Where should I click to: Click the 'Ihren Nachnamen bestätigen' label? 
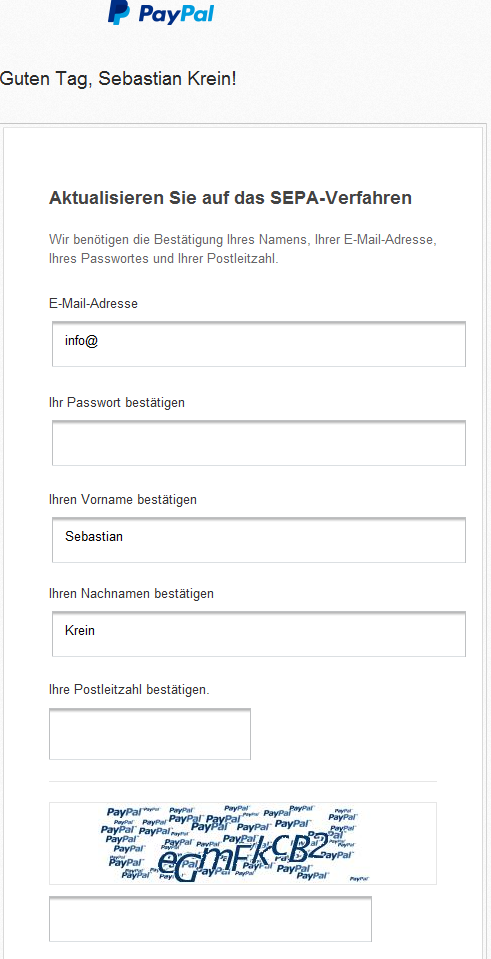tap(131, 593)
